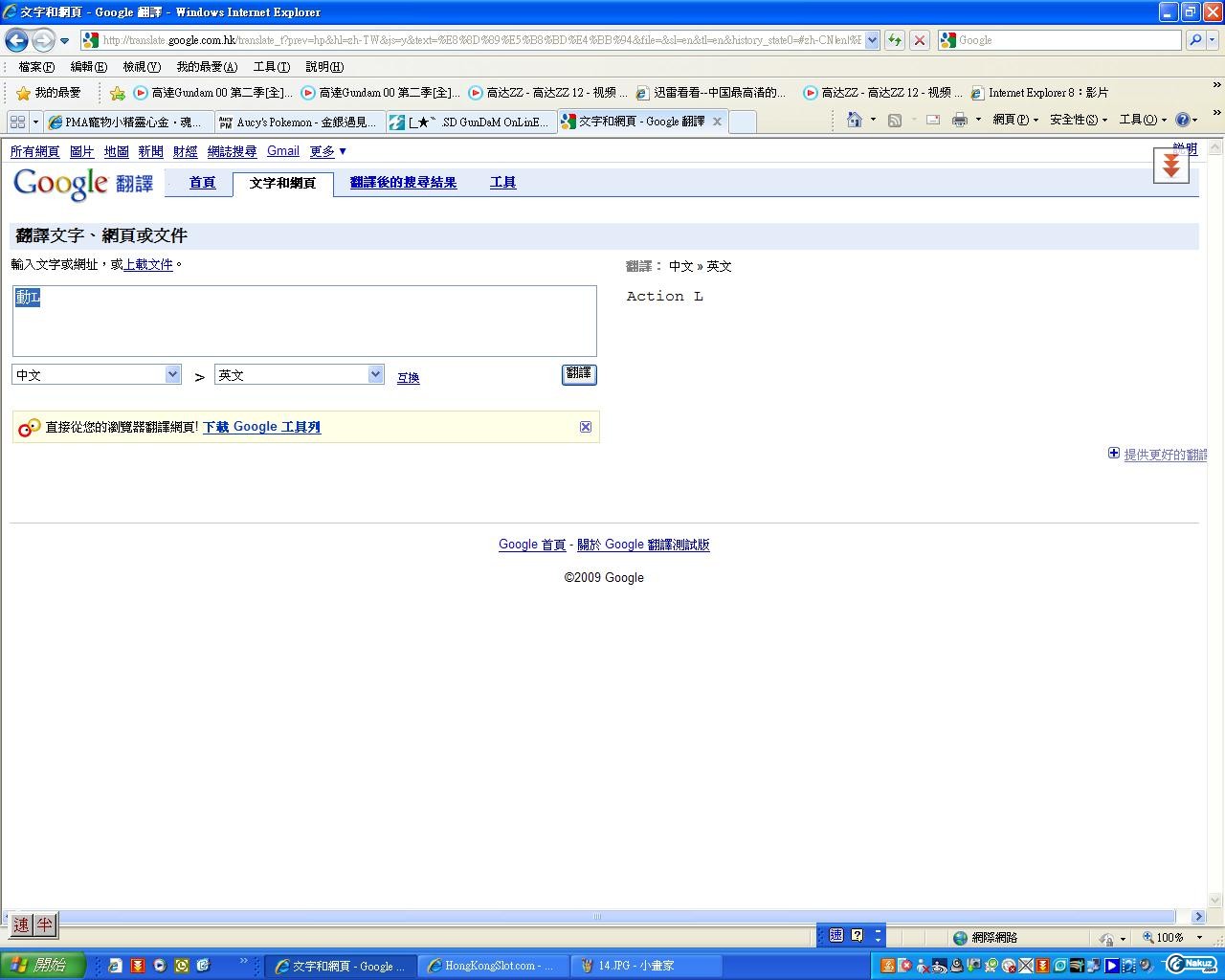Image resolution: width=1225 pixels, height=980 pixels.
Task: Click the search magnifier icon in toolbar
Action: [1194, 40]
